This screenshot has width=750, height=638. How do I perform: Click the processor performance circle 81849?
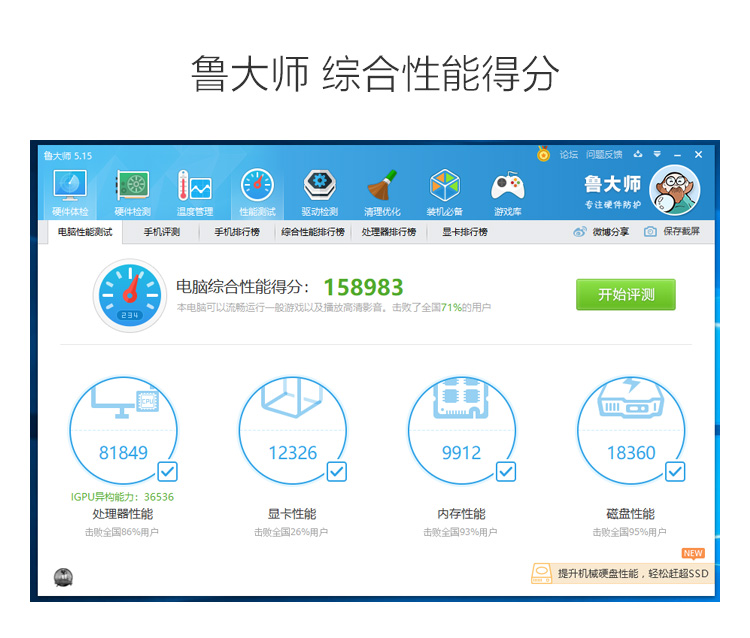coord(123,430)
